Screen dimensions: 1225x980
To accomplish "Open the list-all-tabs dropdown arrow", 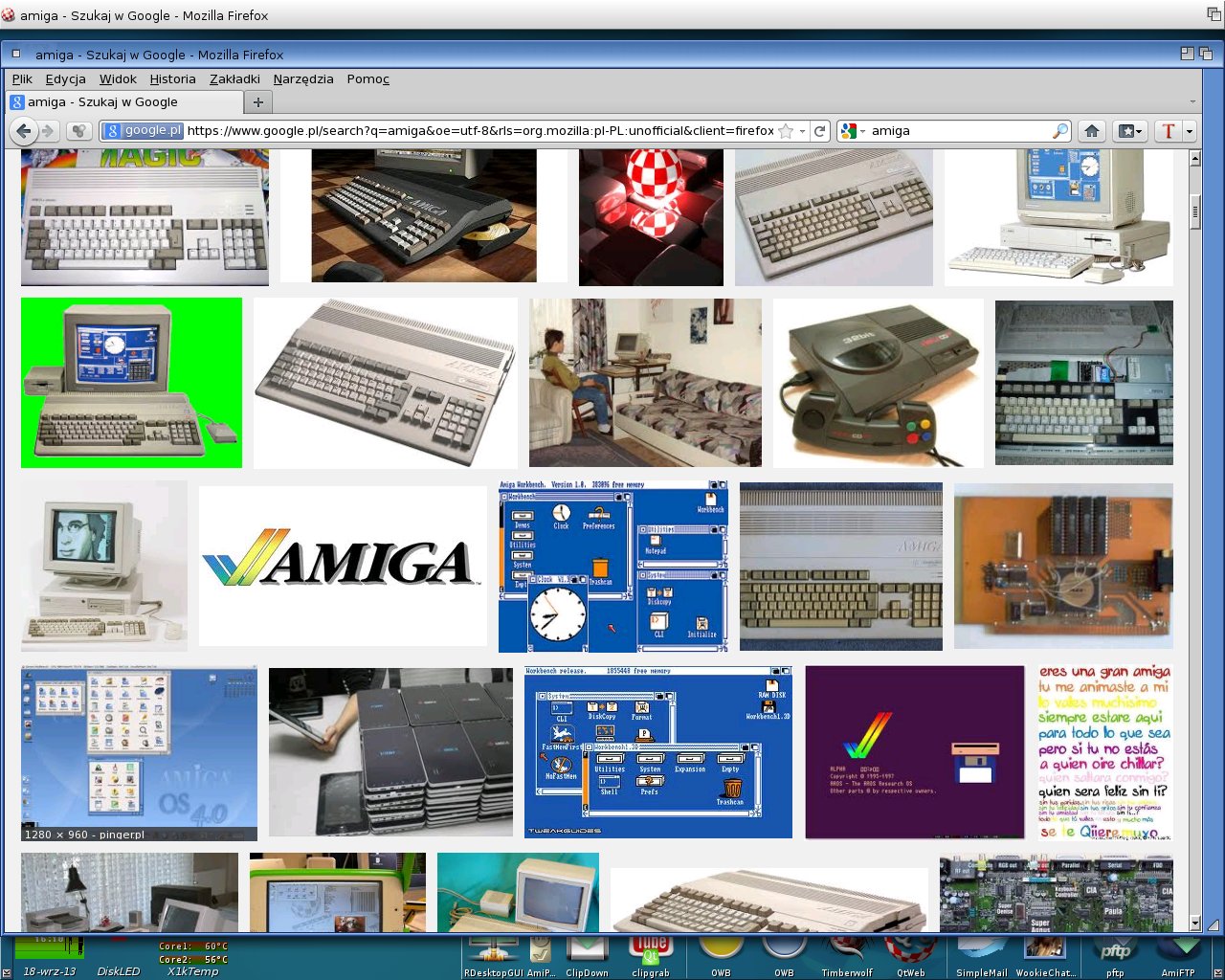I will (1192, 101).
